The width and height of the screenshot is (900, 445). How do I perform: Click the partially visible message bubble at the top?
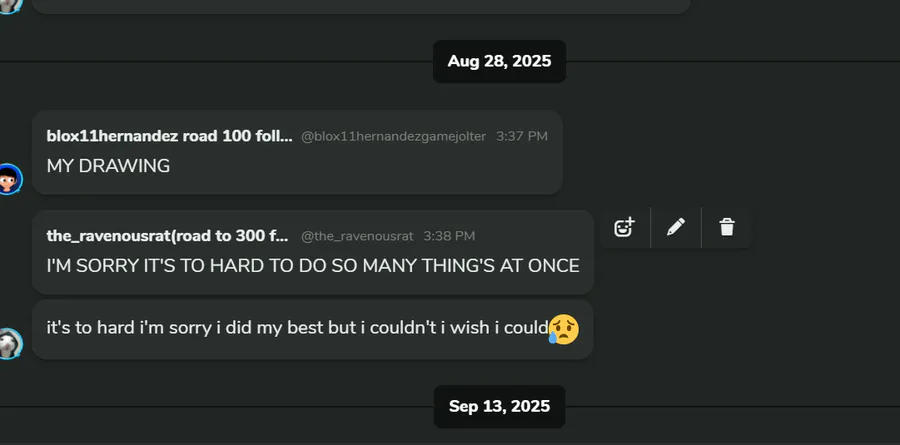(x=362, y=6)
